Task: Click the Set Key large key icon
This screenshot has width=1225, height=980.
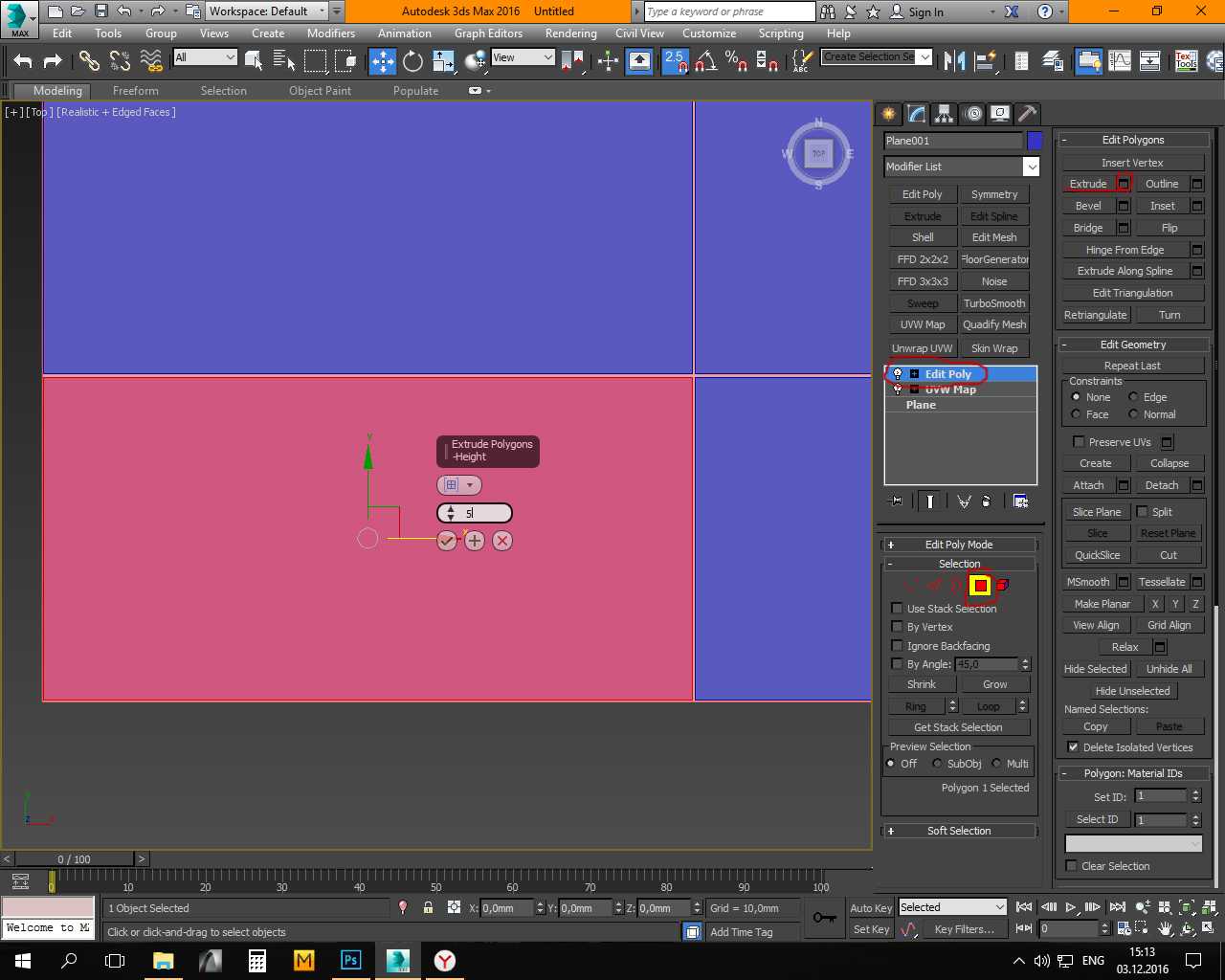Action: pyautogui.click(x=824, y=918)
